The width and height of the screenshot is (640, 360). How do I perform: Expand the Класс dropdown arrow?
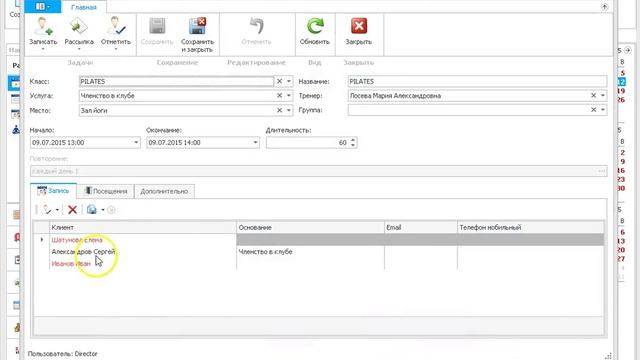pyautogui.click(x=289, y=81)
